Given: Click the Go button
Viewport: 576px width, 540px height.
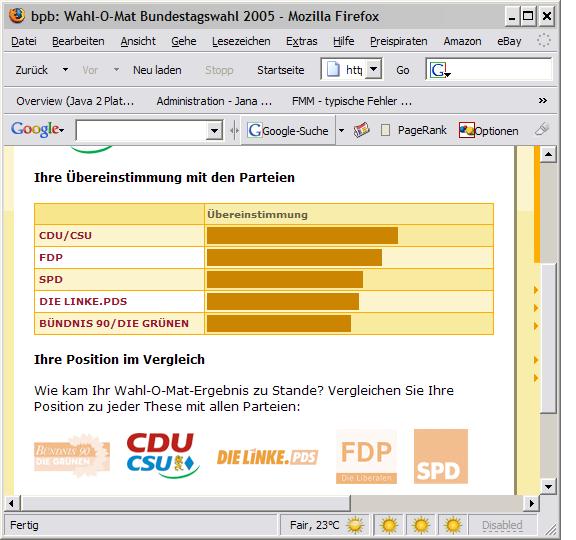Looking at the screenshot, I should (403, 70).
